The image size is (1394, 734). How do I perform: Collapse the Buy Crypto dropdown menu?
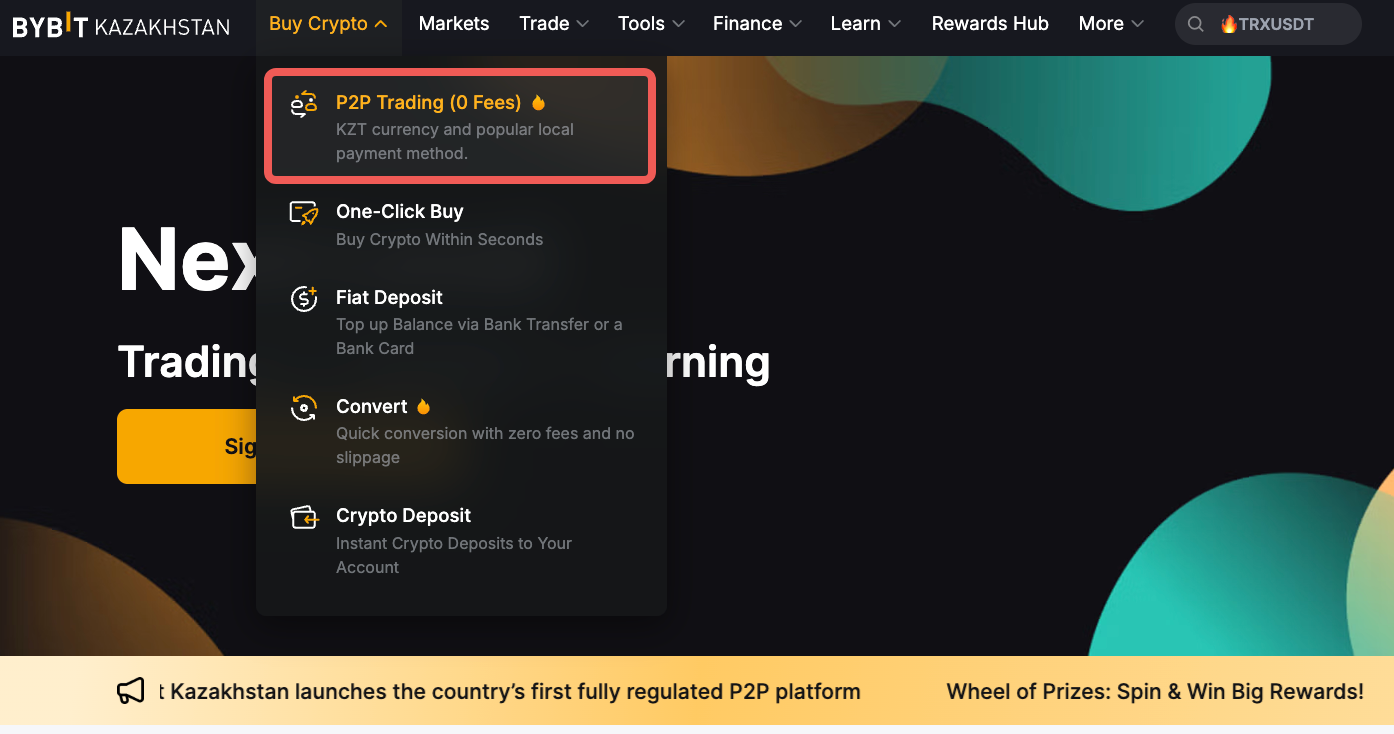(x=328, y=24)
